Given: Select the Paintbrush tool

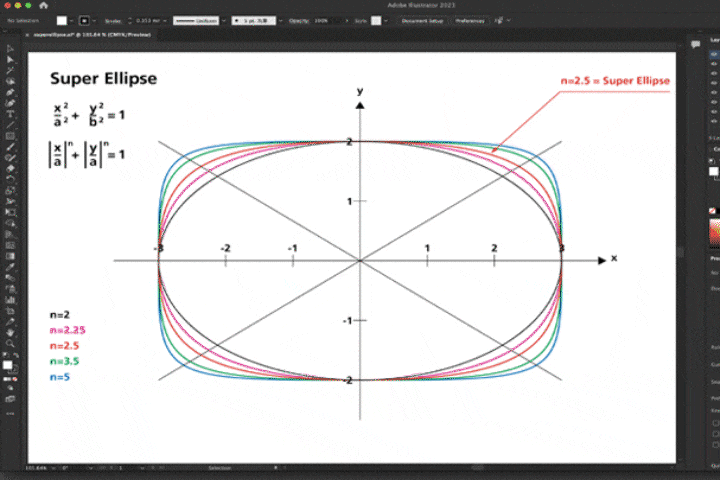Looking at the screenshot, I should (x=10, y=147).
